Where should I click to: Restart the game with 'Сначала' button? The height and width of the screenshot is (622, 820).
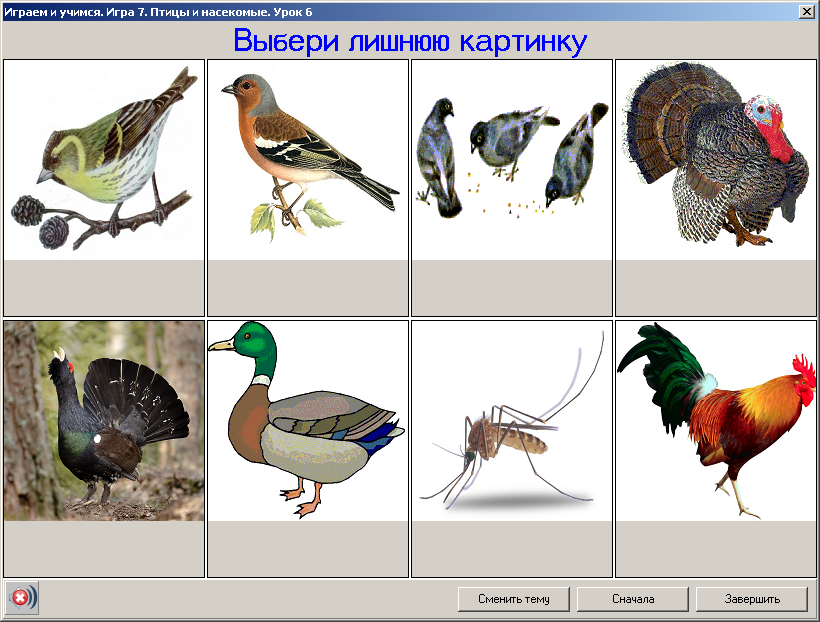[633, 599]
